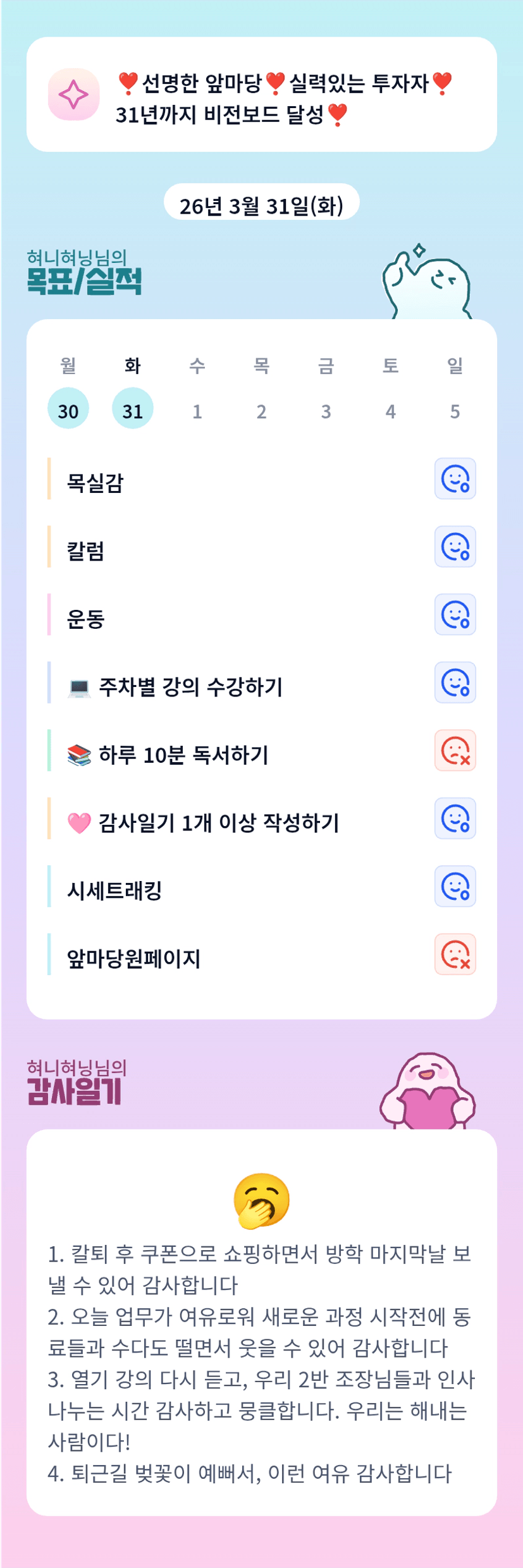The image size is (523, 1568).
Task: Click status icon for 감사일기 1개 이상 작성하기
Action: click(455, 818)
